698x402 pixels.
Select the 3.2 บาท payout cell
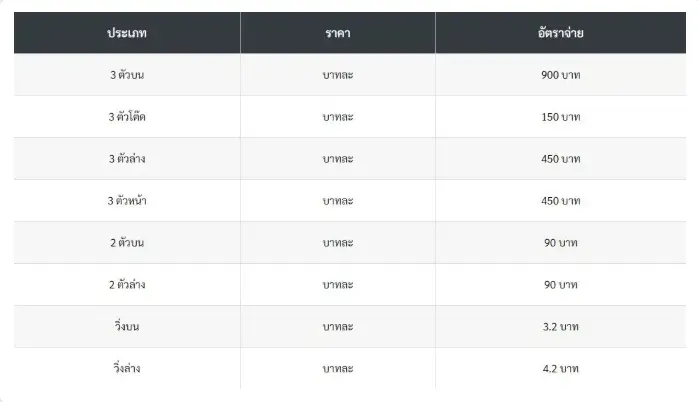(x=560, y=327)
